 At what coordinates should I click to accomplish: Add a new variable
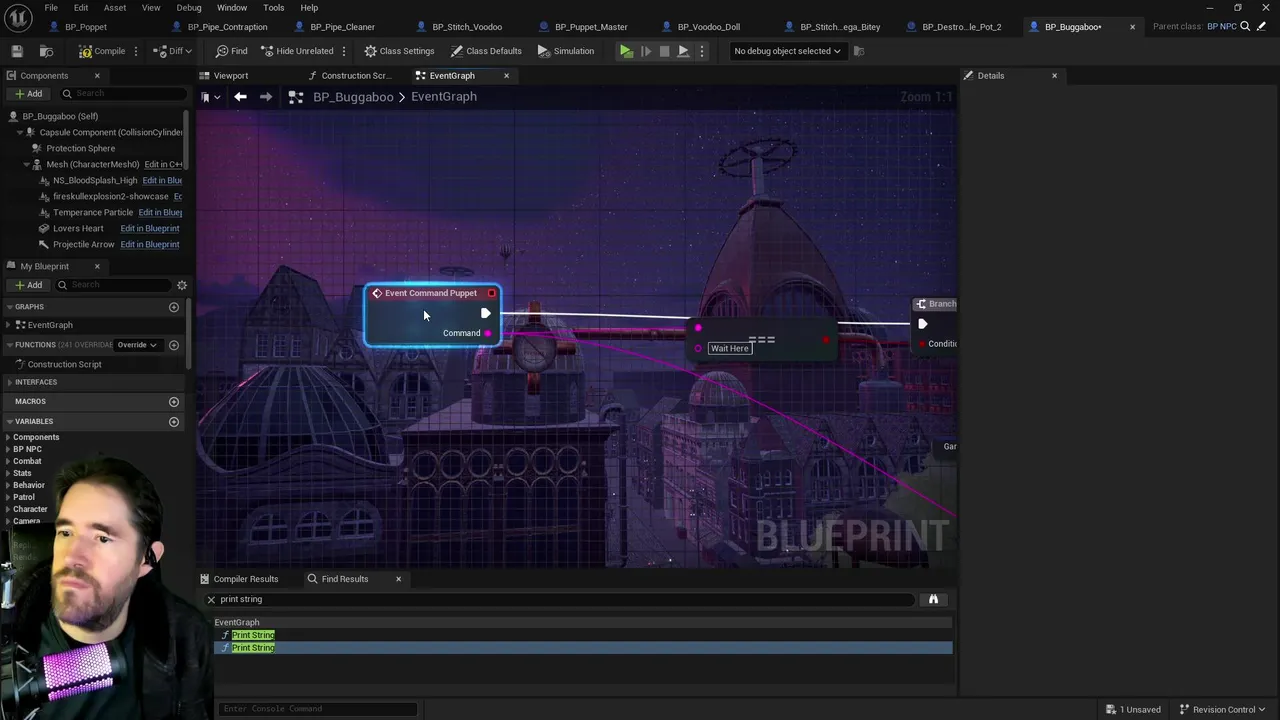pyautogui.click(x=174, y=421)
